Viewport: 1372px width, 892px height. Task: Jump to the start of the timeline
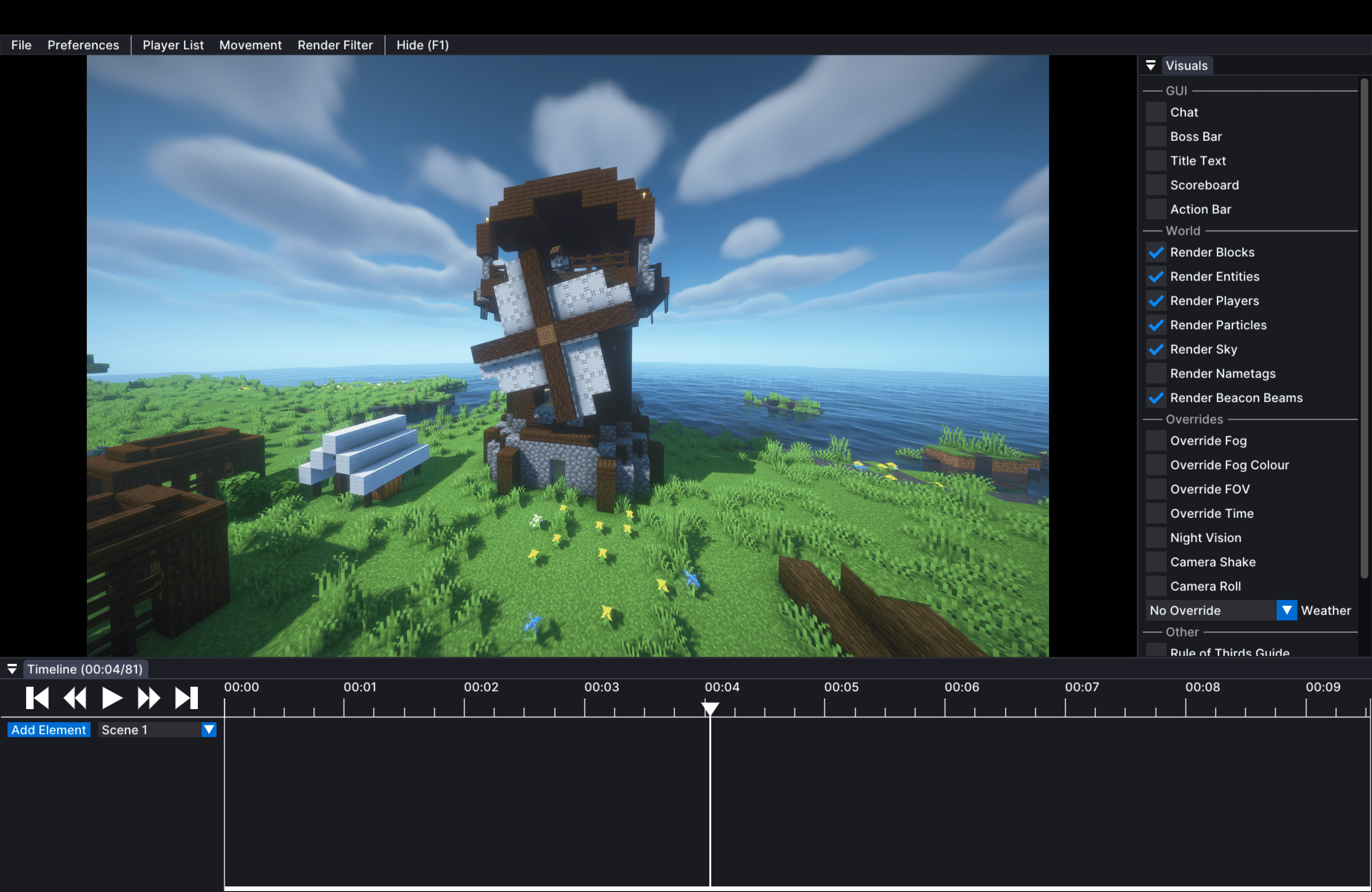[x=37, y=698]
